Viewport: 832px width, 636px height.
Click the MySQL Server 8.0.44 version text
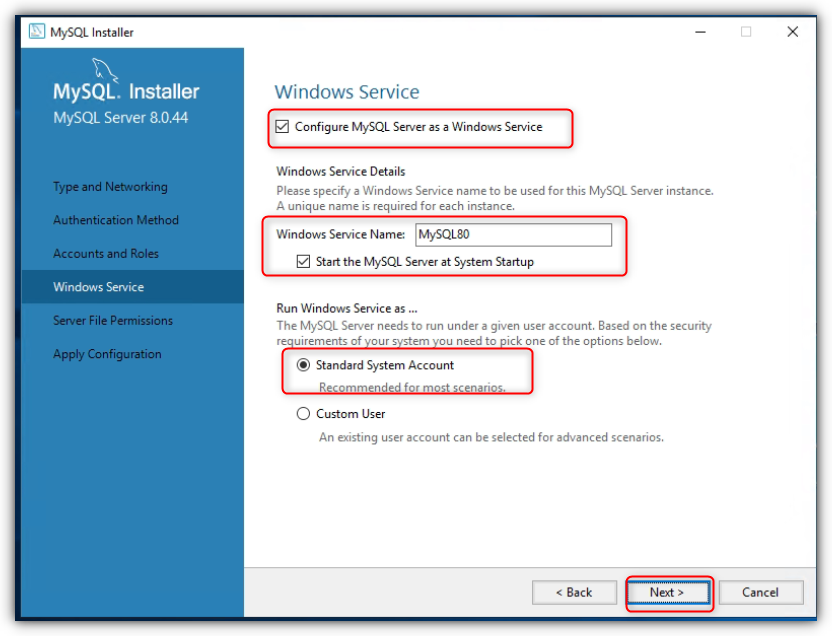120,118
